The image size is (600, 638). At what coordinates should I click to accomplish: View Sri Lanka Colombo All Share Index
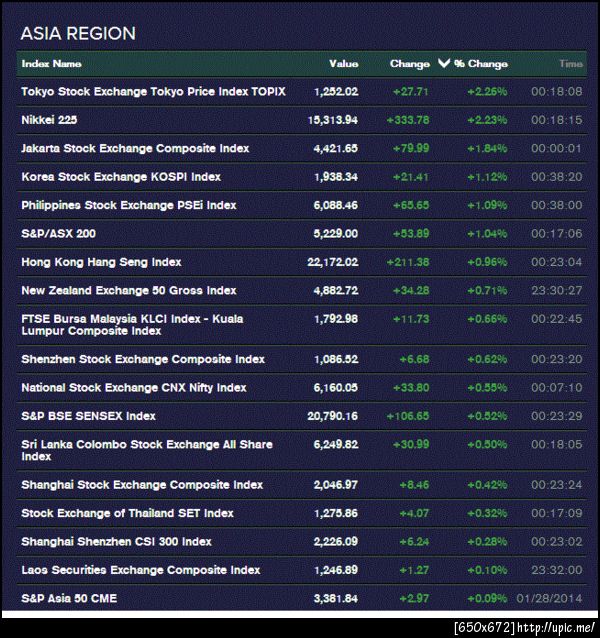(147, 450)
